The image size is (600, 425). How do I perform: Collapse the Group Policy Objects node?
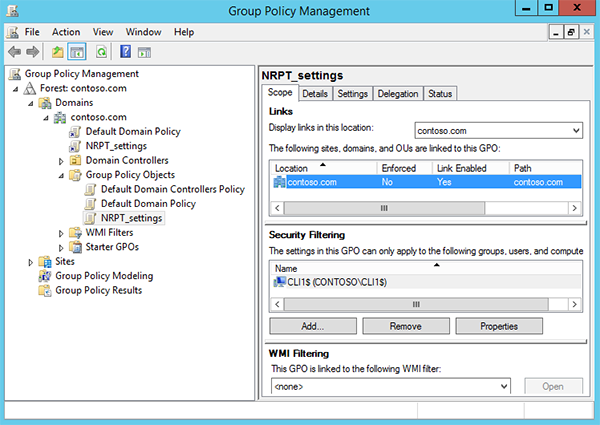61,176
